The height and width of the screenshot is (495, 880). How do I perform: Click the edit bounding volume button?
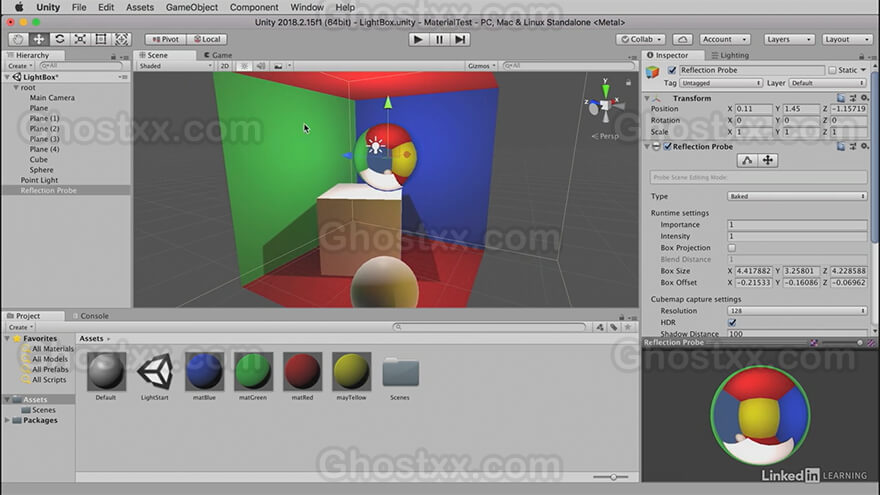point(747,161)
